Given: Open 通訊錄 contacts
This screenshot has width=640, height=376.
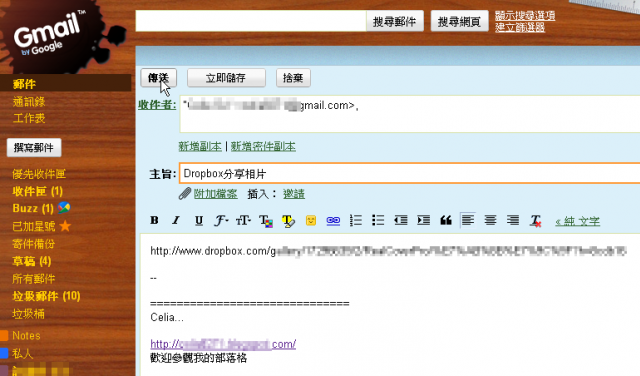Looking at the screenshot, I should tap(29, 101).
